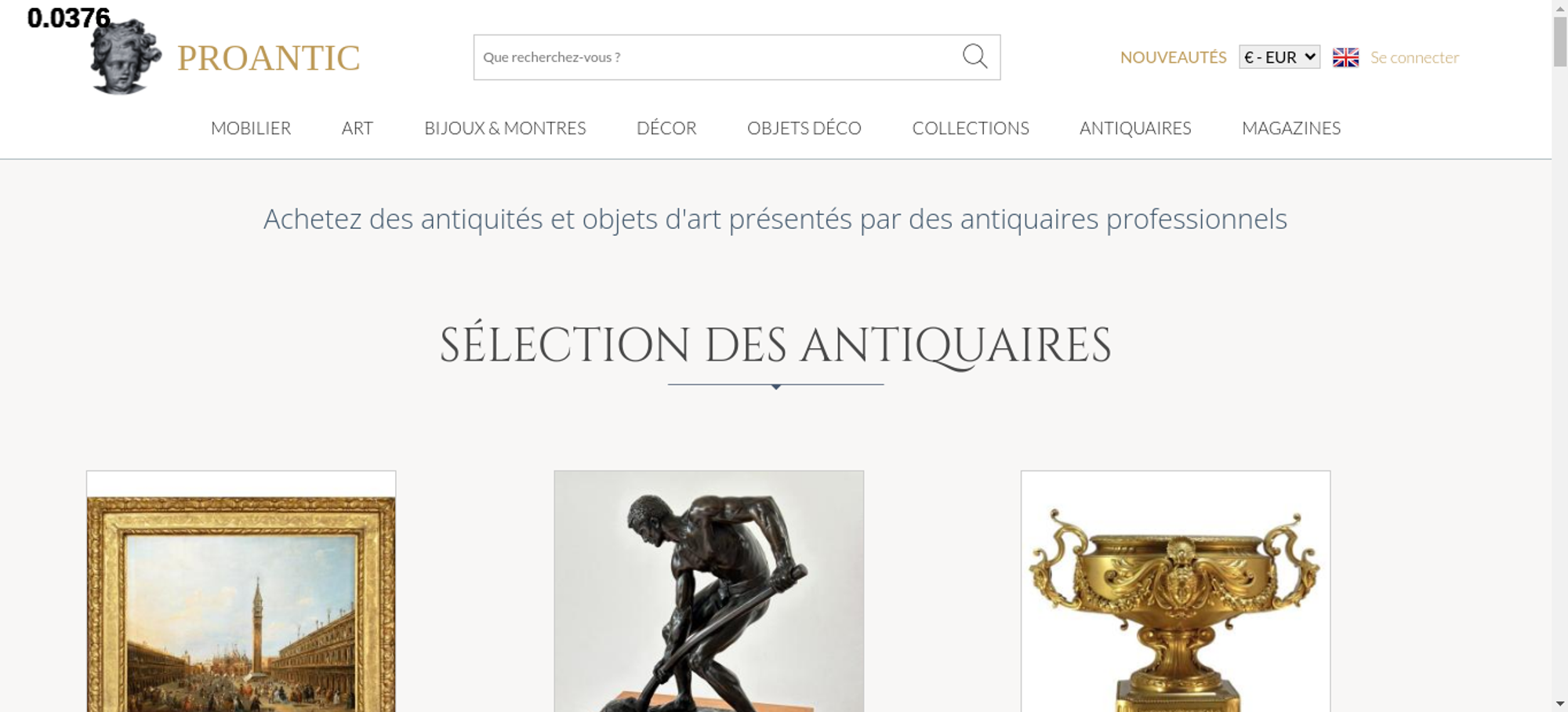The width and height of the screenshot is (1568, 712).
Task: Click the NOUVEAUTÉS link
Action: coord(1173,57)
